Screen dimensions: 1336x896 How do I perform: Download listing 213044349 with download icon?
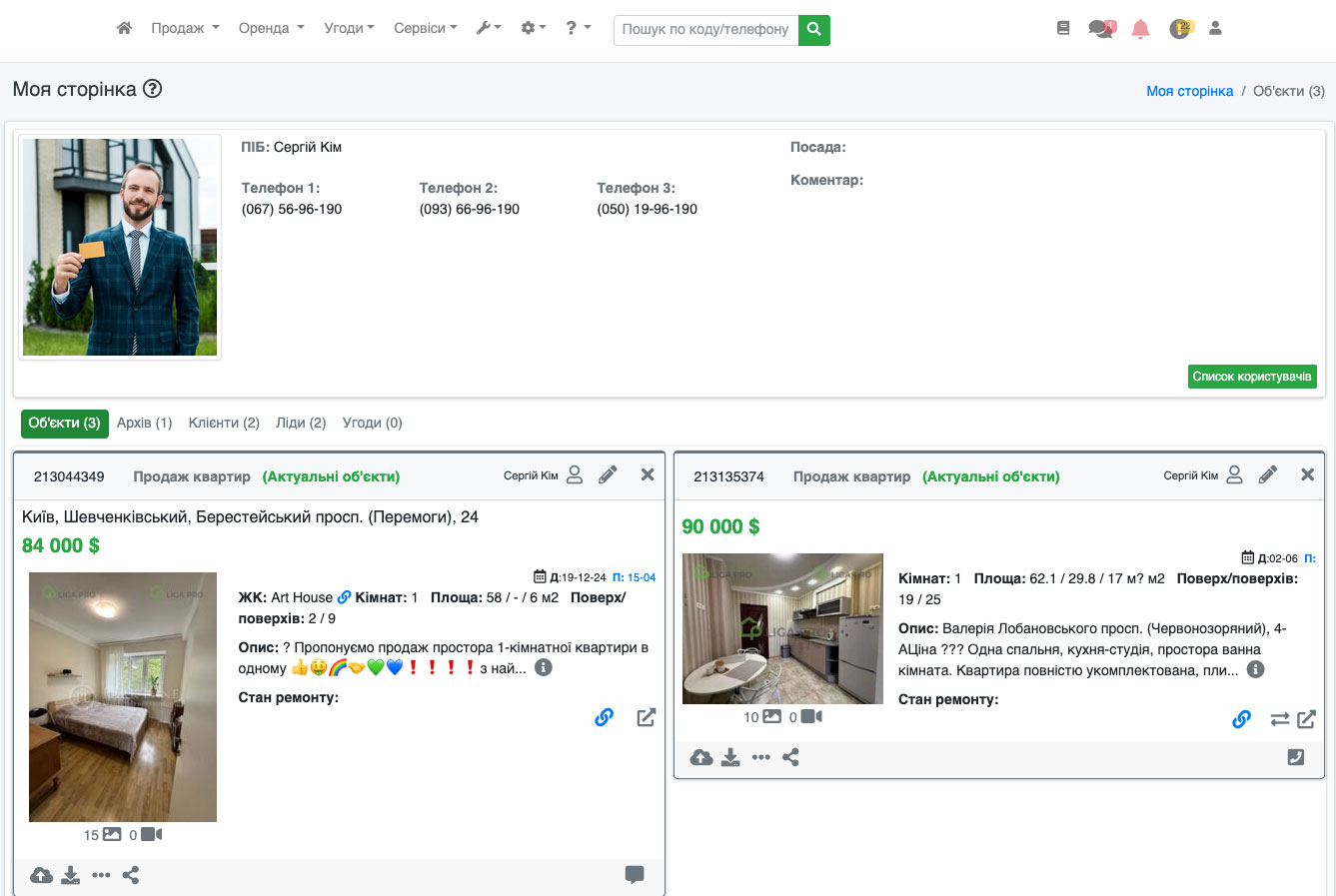70,876
